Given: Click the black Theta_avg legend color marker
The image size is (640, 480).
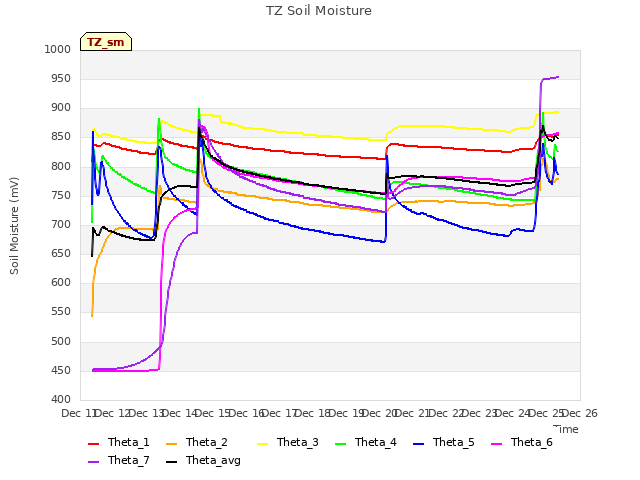Looking at the screenshot, I should click(x=171, y=462).
